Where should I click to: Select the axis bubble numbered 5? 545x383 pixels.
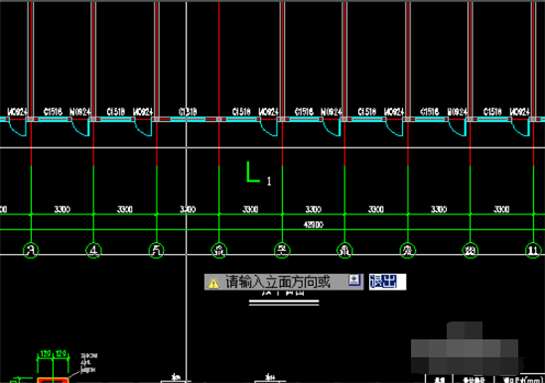pyautogui.click(x=156, y=250)
